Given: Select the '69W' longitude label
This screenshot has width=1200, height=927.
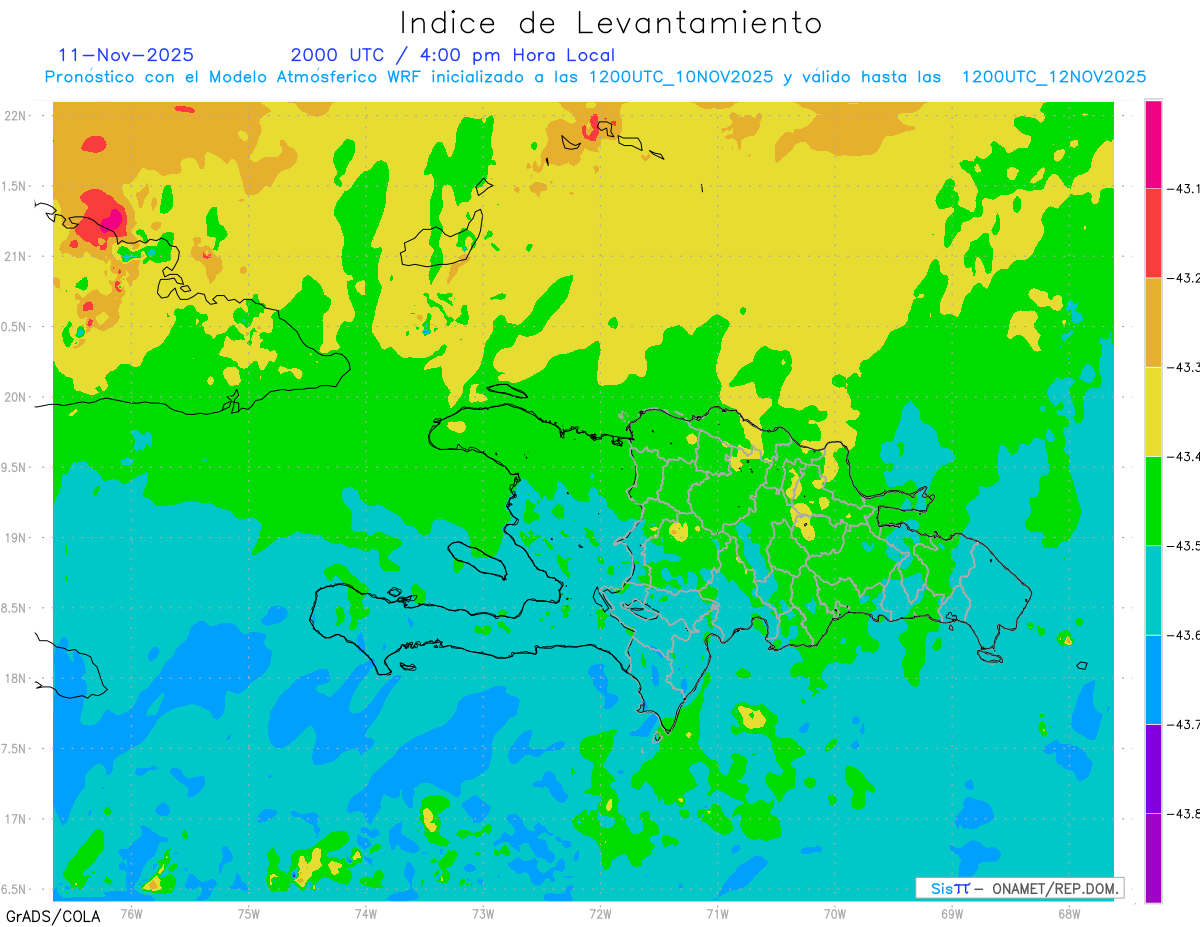Looking at the screenshot, I should click(951, 913).
